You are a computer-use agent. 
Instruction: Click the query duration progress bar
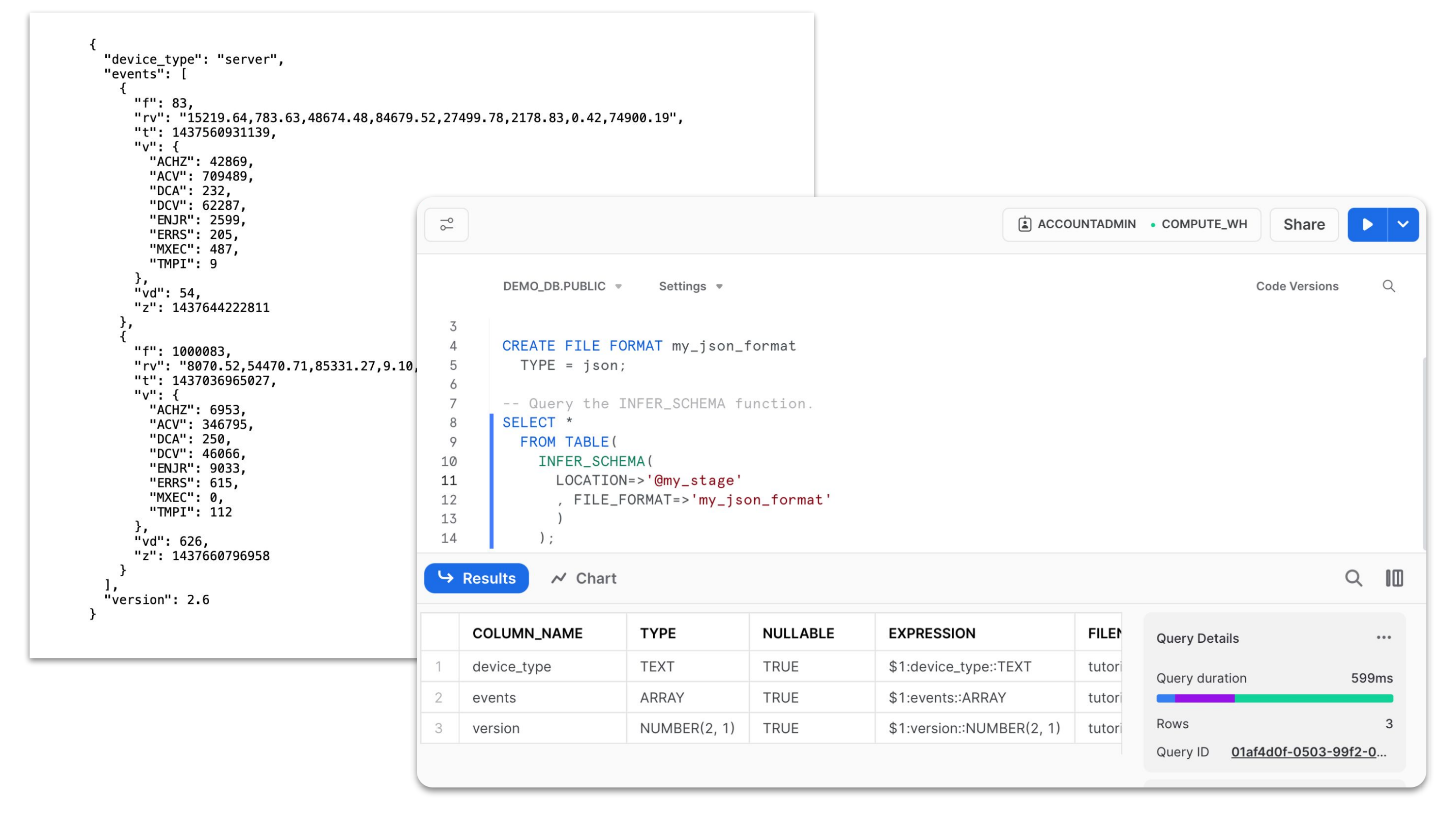click(x=1274, y=699)
